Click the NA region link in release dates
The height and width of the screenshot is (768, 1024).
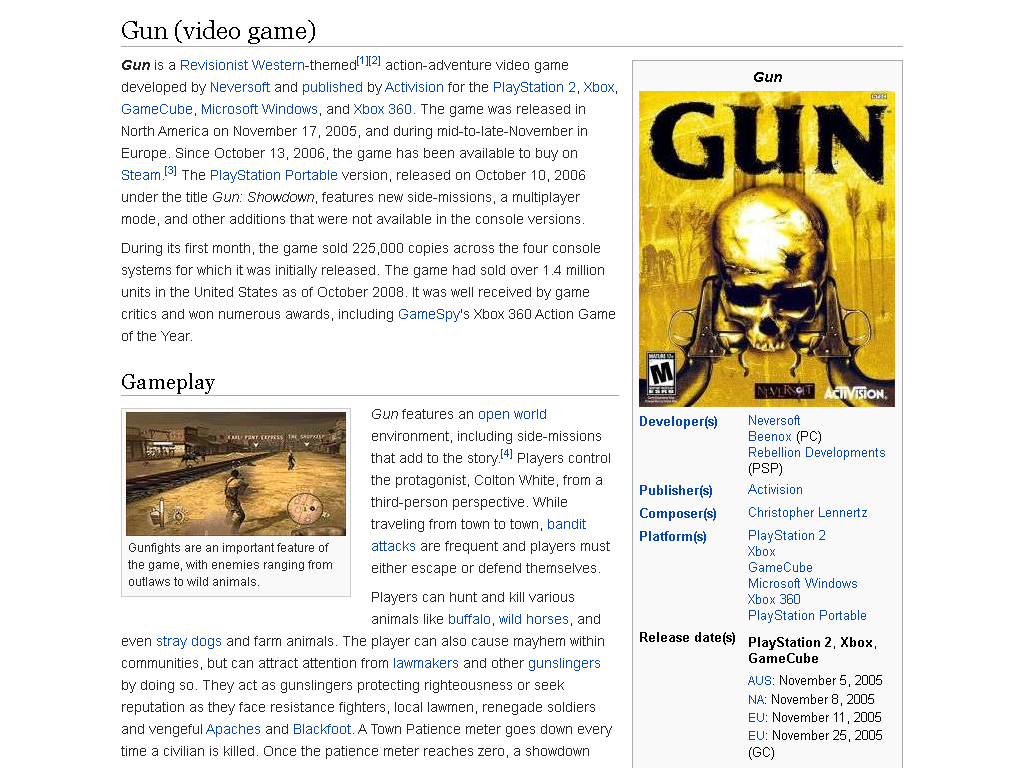coord(756,699)
